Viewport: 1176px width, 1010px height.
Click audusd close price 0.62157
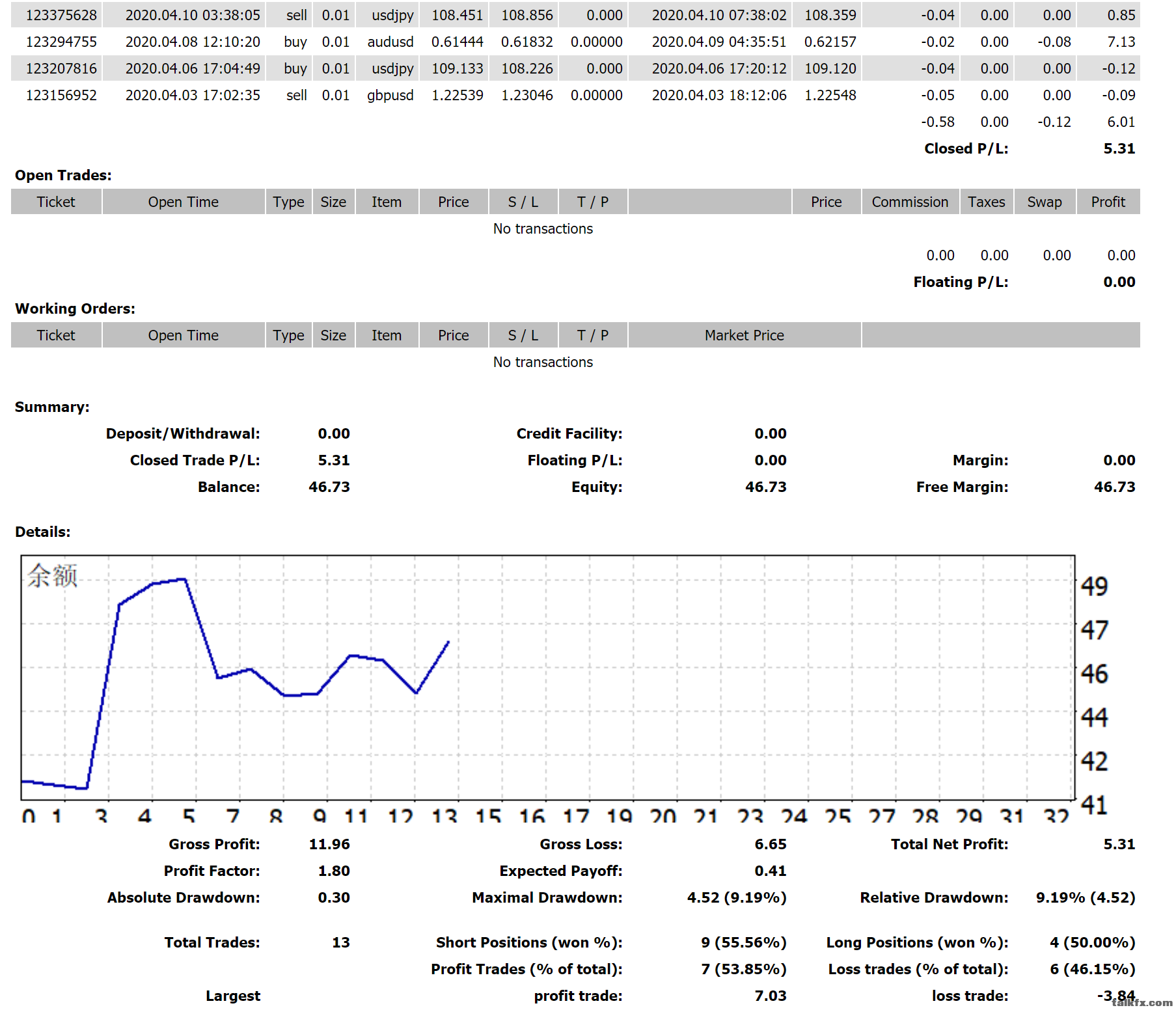[830, 42]
